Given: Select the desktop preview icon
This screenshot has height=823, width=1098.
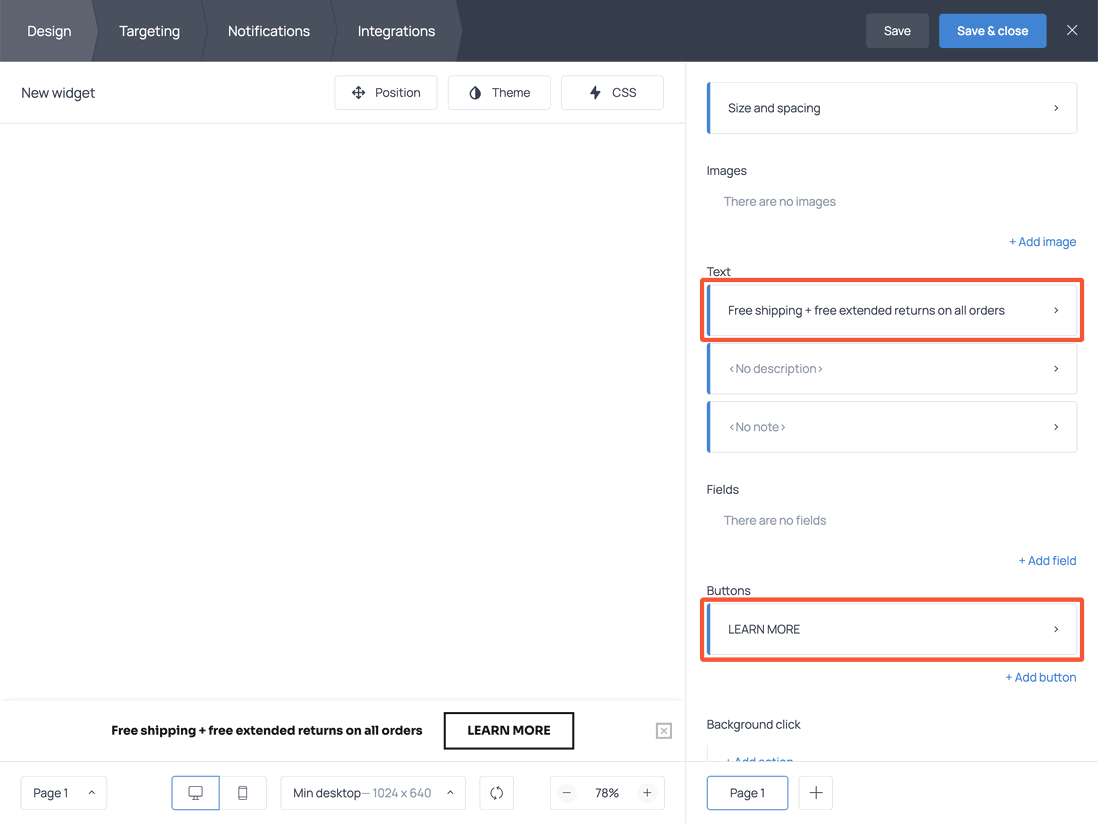Looking at the screenshot, I should pyautogui.click(x=195, y=792).
